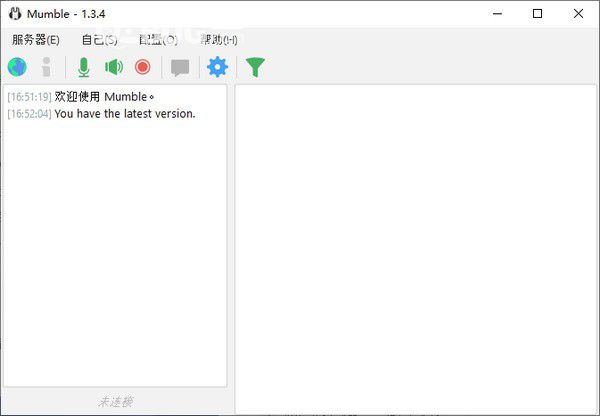Click the gray chat comment icon

(x=180, y=68)
